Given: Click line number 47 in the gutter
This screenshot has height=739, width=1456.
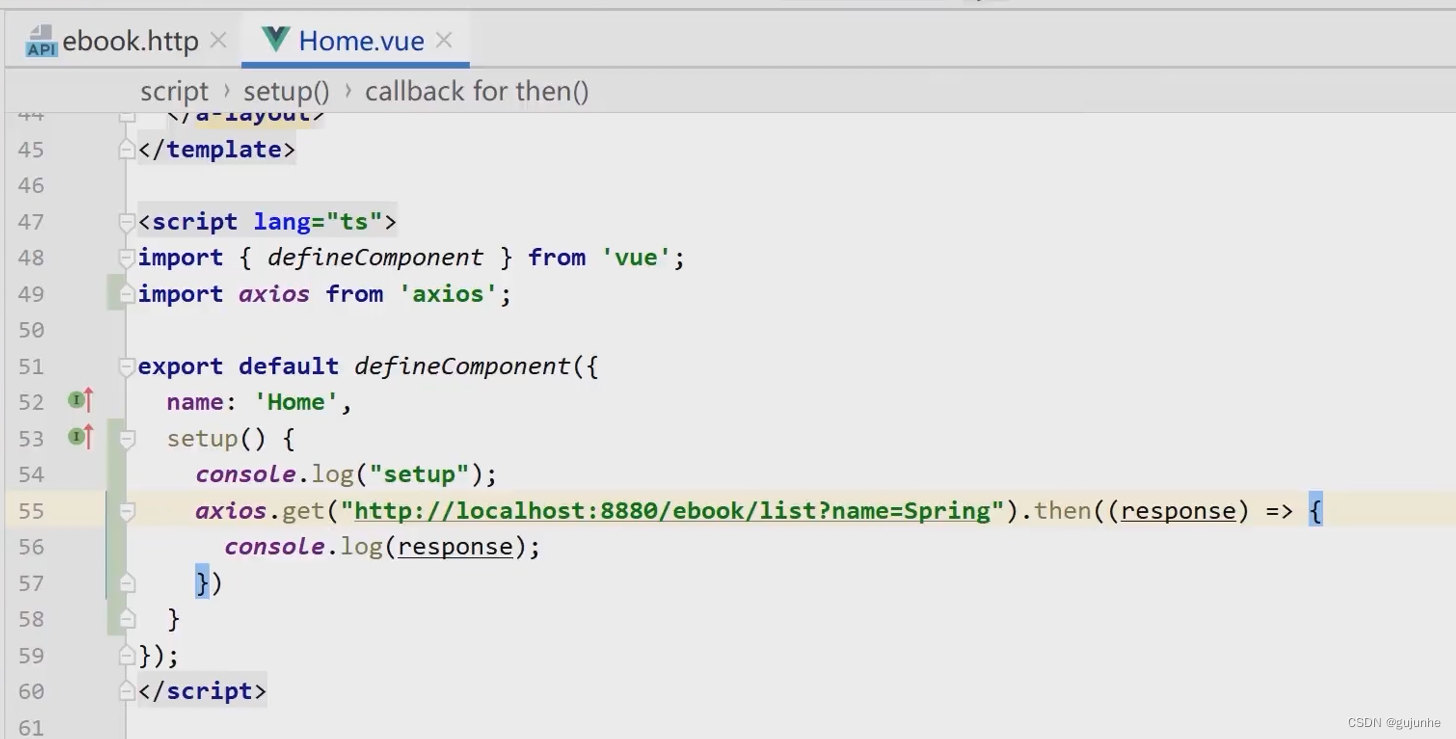Looking at the screenshot, I should pos(31,221).
